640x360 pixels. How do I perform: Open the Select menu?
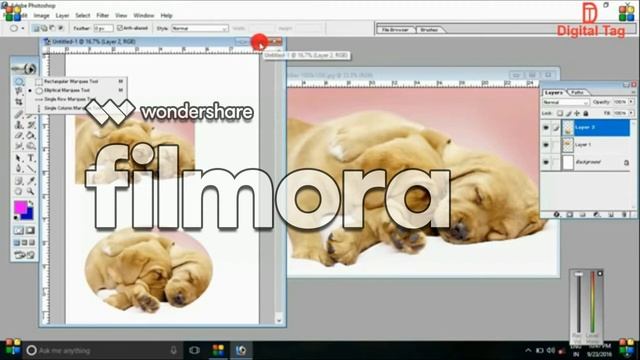tap(82, 16)
